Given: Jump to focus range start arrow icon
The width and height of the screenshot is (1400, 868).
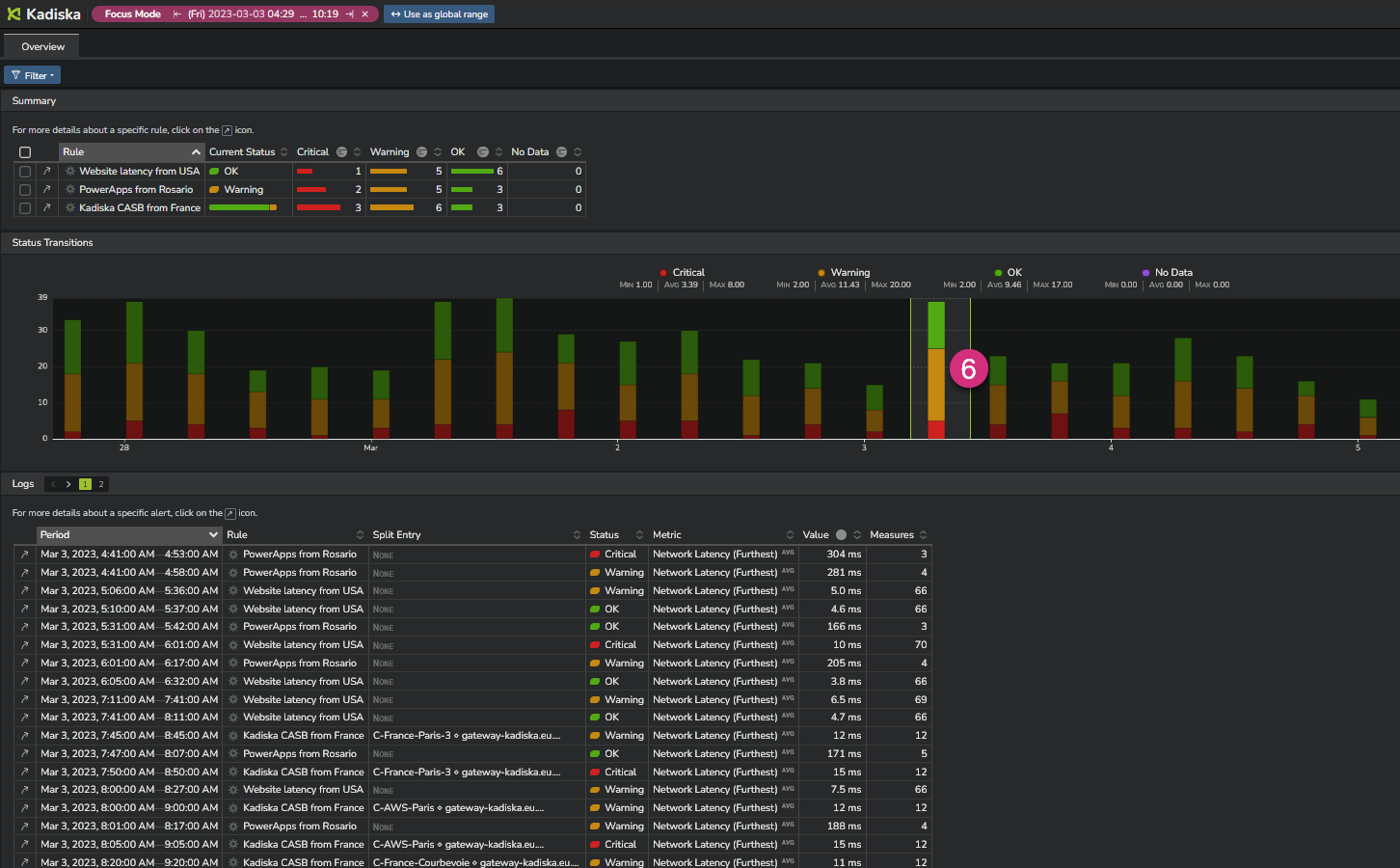Looking at the screenshot, I should point(177,14).
